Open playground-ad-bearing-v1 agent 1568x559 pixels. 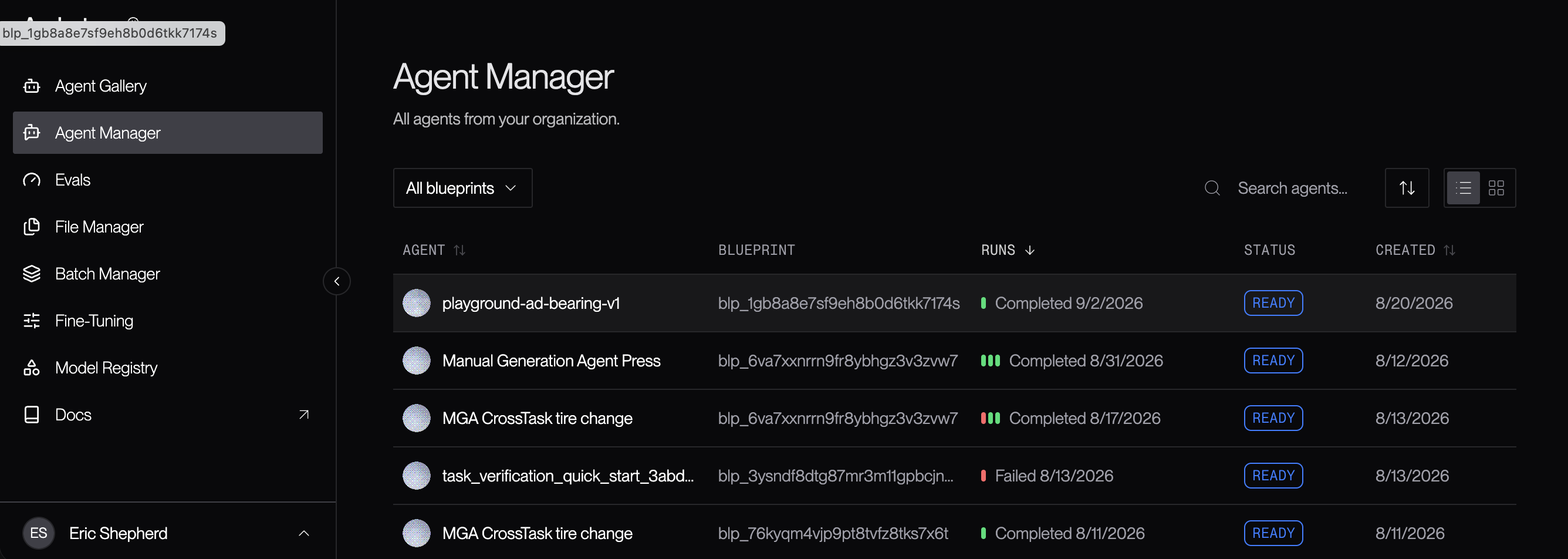(530, 302)
